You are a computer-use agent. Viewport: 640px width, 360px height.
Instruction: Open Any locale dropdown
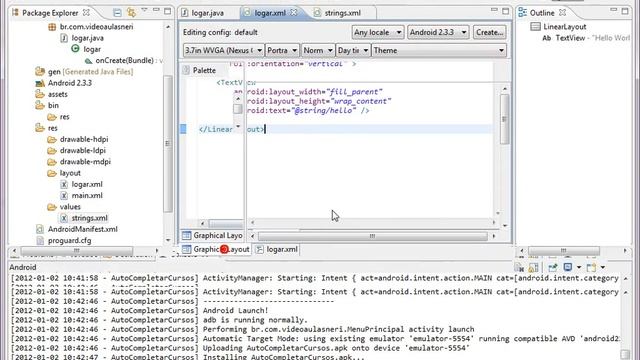(x=378, y=32)
